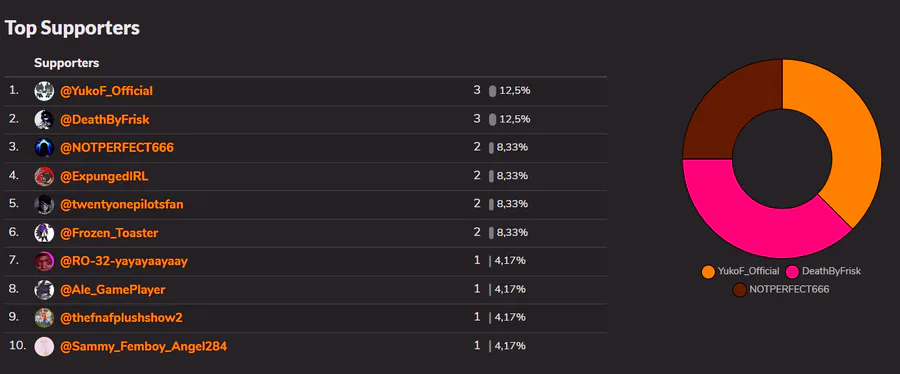Visit the @Sammy_Femboy_Angel284 profile link

pos(143,346)
